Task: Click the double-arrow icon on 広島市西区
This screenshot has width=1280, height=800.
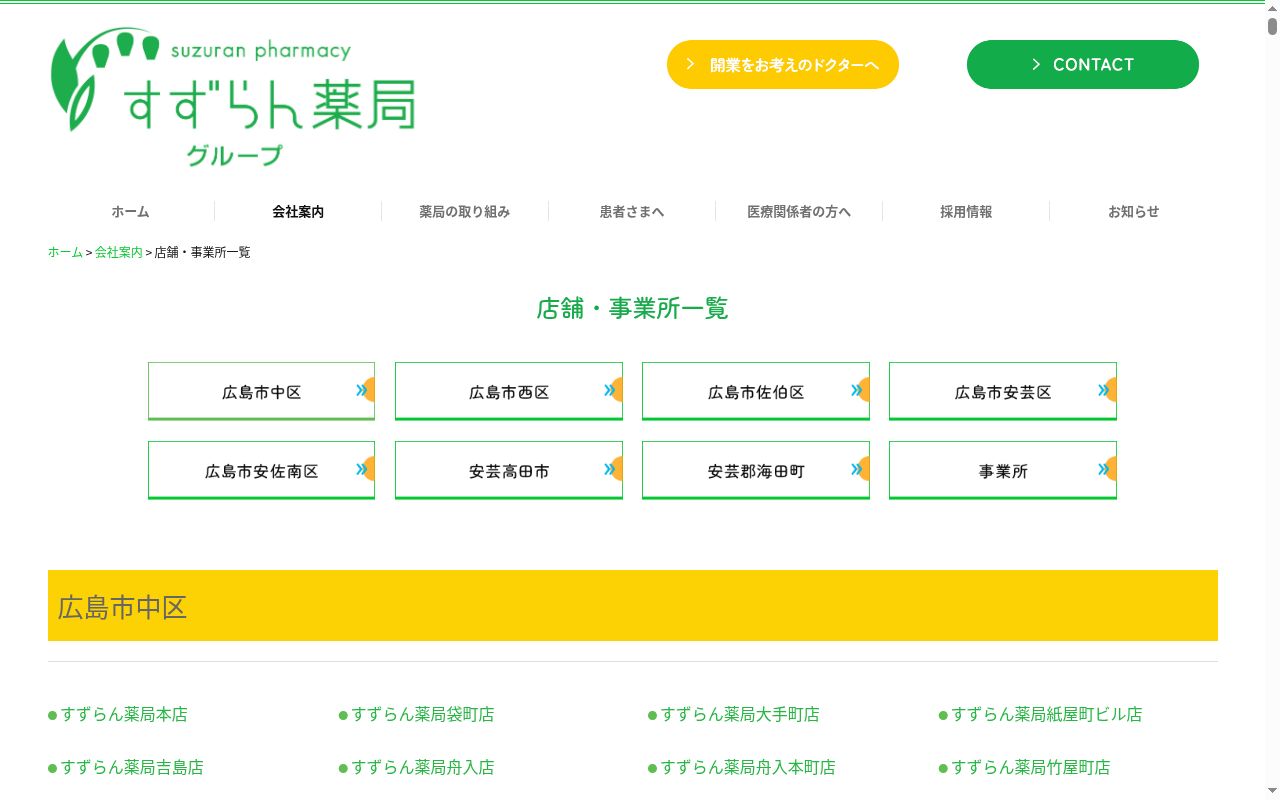Action: click(x=610, y=390)
